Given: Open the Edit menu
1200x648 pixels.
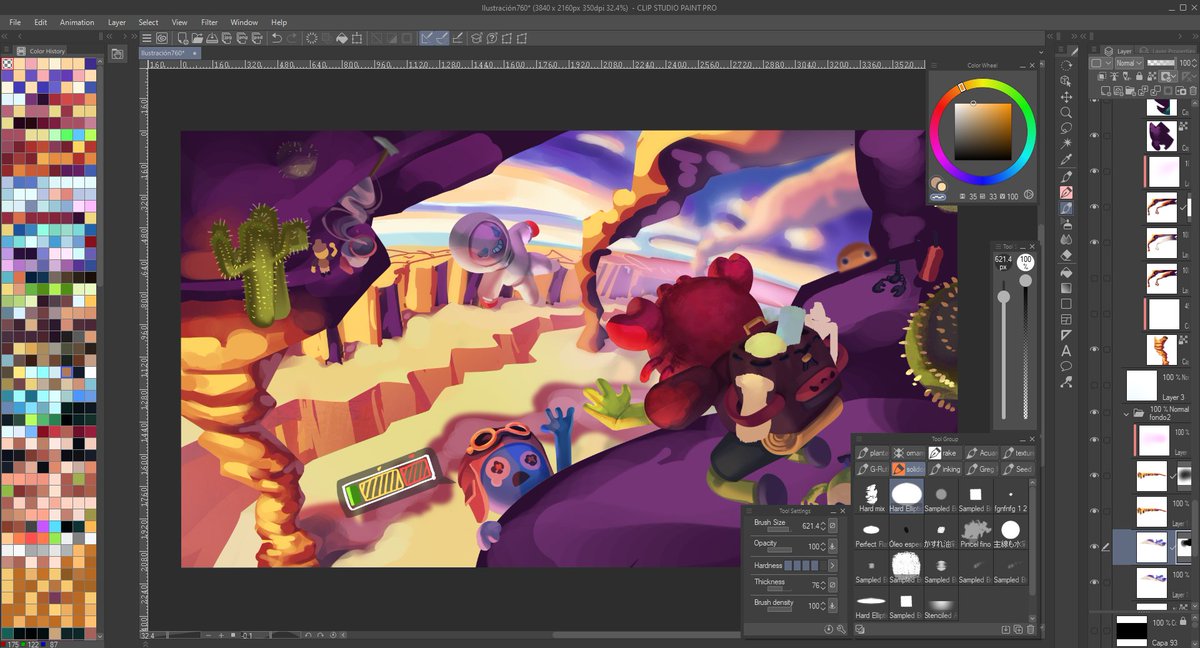Looking at the screenshot, I should point(41,22).
